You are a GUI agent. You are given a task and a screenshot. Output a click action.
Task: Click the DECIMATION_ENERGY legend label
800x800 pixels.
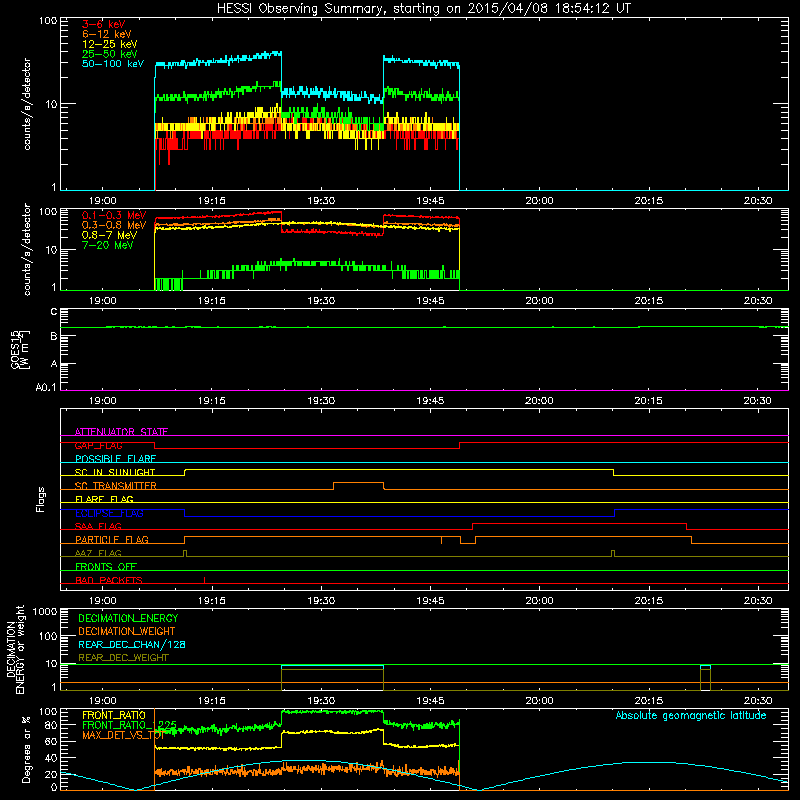128,618
